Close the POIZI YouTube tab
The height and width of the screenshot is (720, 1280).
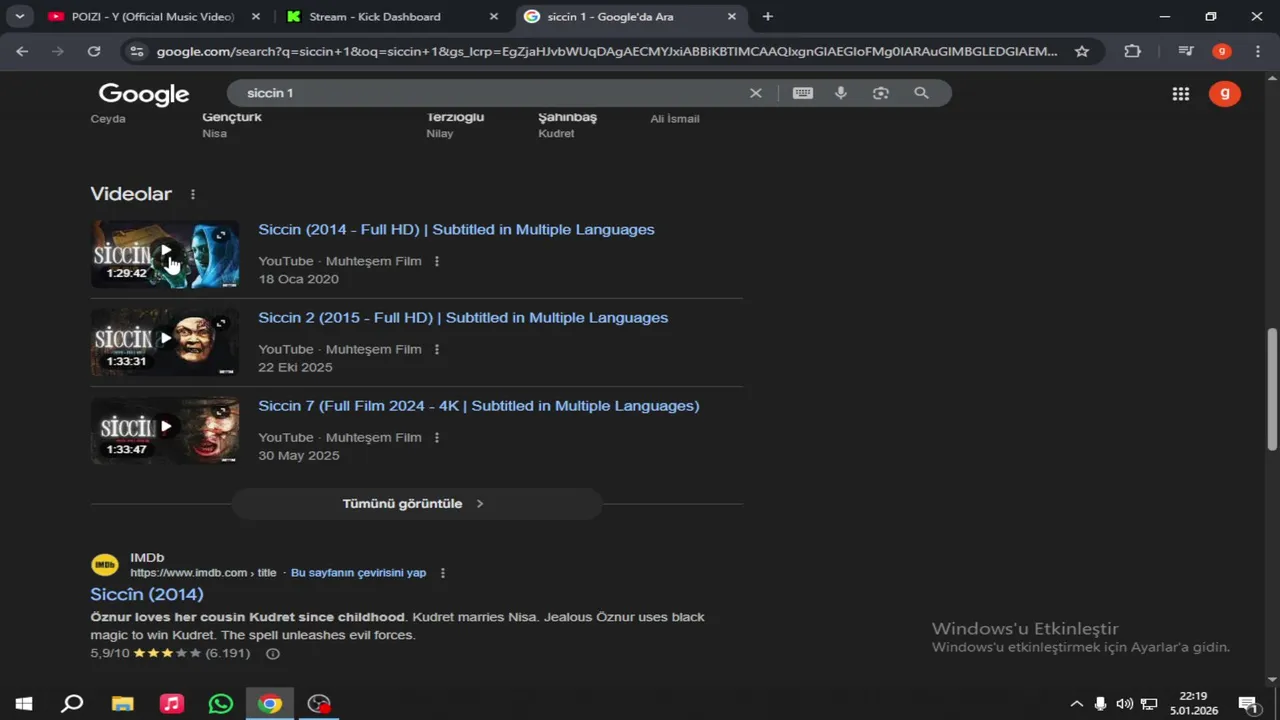pos(256,17)
